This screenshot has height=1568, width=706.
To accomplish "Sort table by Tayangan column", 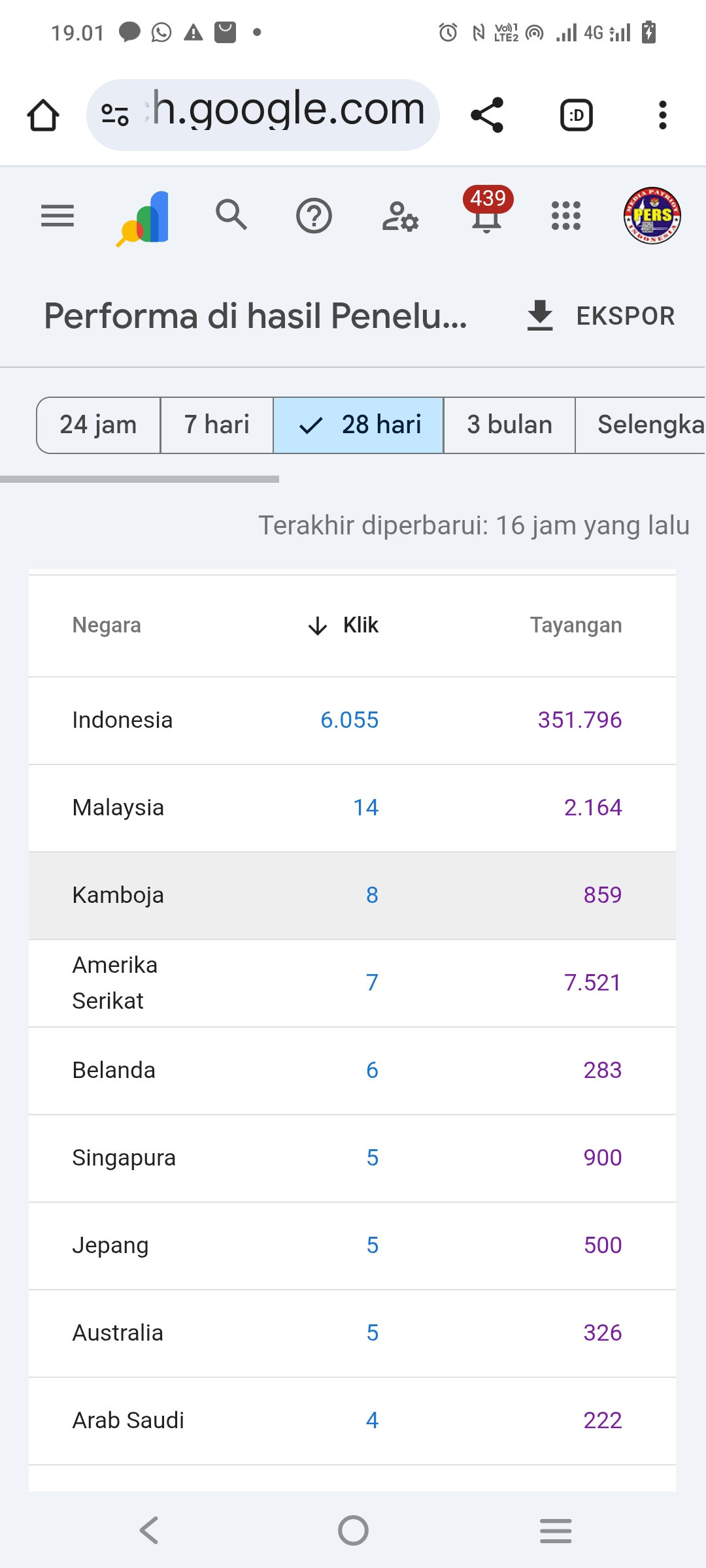I will click(x=575, y=625).
